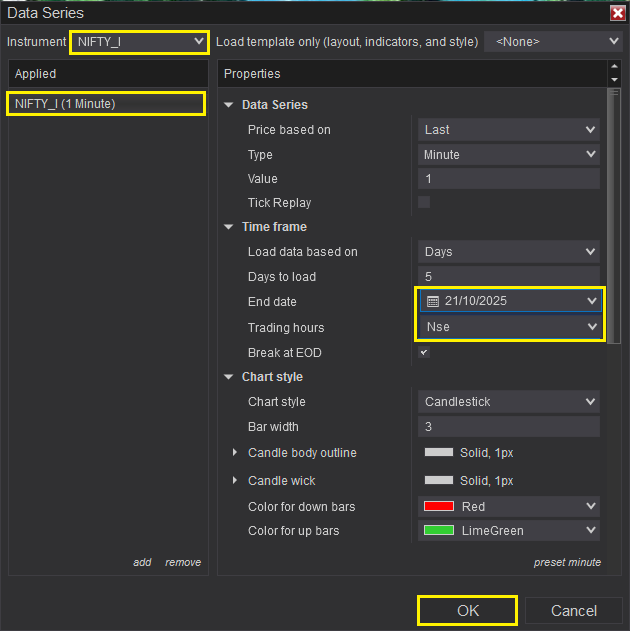Close the Data Series dialog window
The height and width of the screenshot is (631, 630).
617,13
